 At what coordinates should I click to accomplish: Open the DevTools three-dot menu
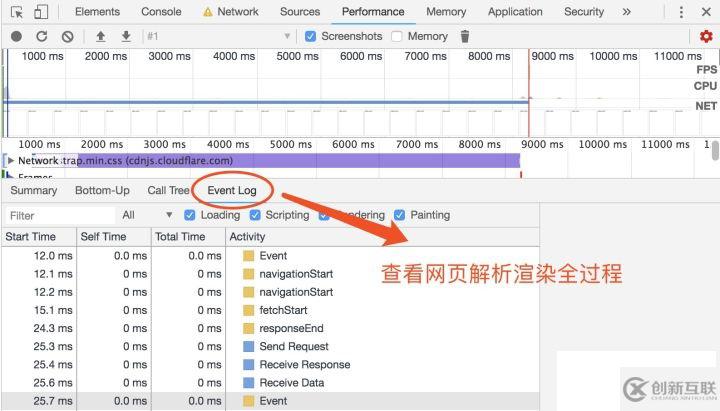(681, 12)
